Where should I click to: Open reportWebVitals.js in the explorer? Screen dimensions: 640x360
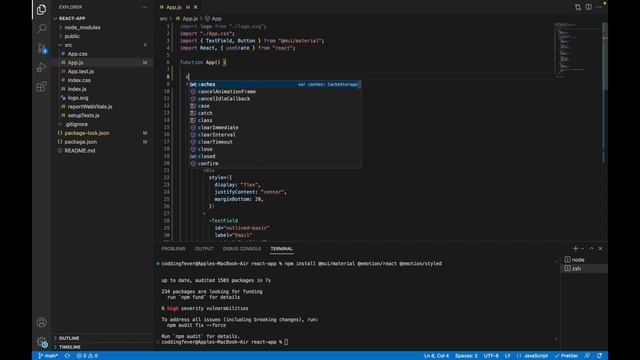point(89,107)
